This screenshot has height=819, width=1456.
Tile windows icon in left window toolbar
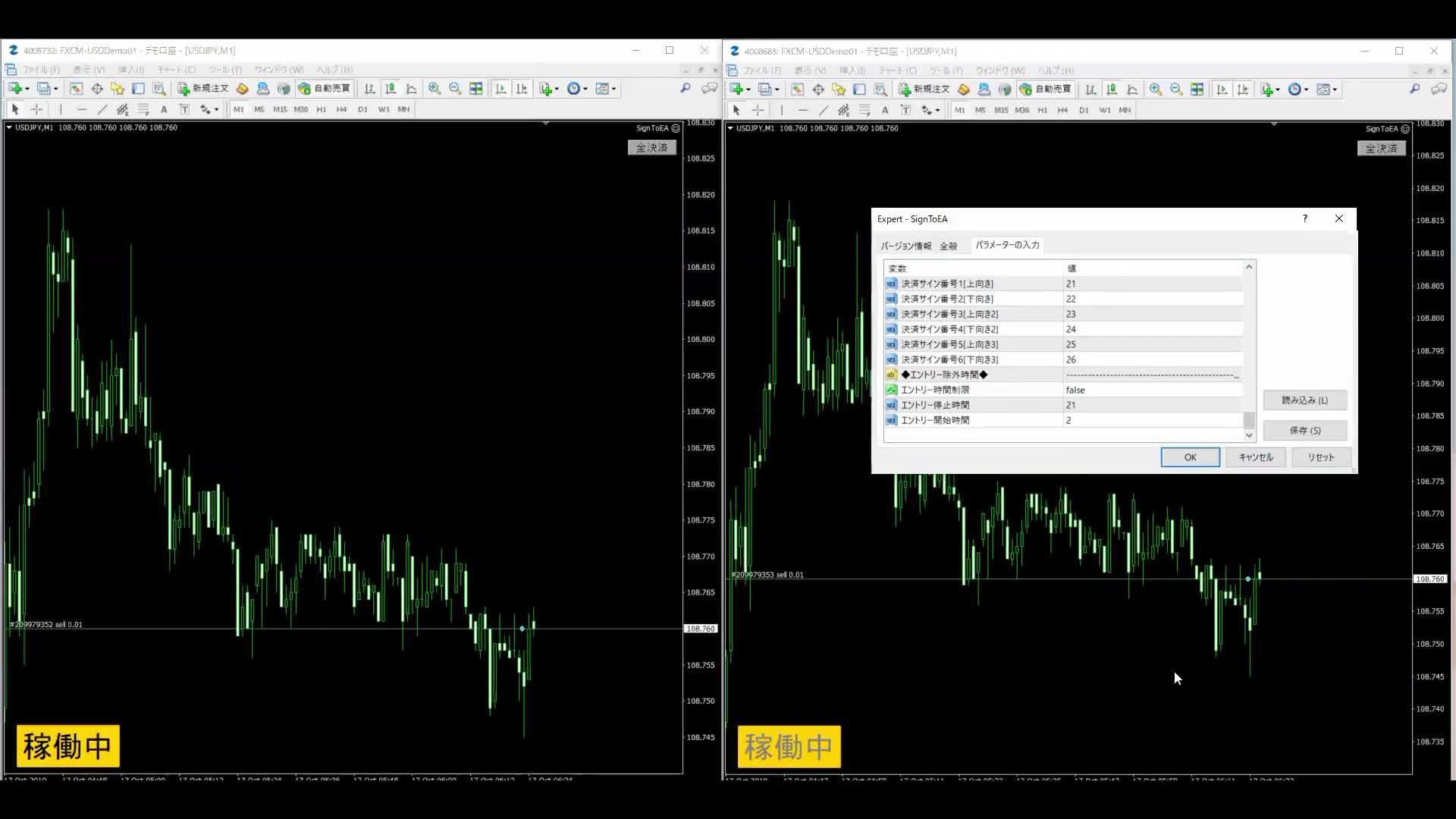click(x=475, y=89)
